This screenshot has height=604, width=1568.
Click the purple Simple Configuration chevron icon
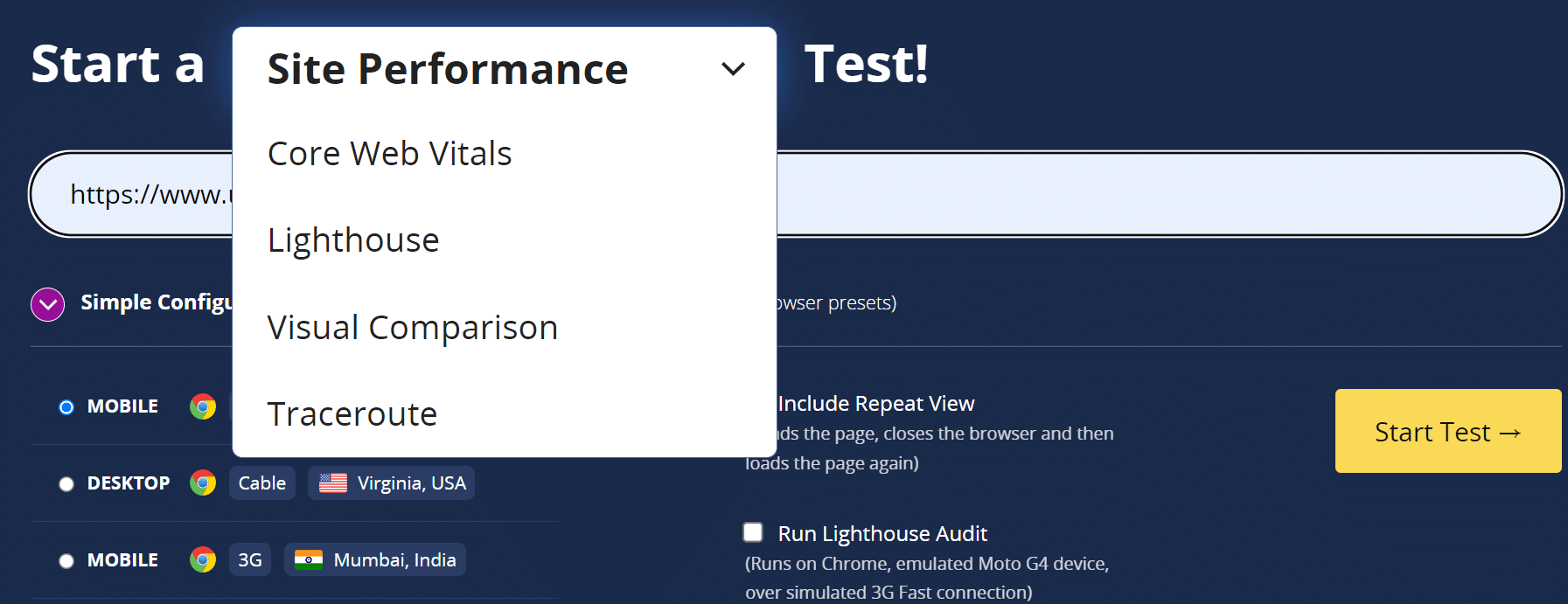pyautogui.click(x=47, y=304)
